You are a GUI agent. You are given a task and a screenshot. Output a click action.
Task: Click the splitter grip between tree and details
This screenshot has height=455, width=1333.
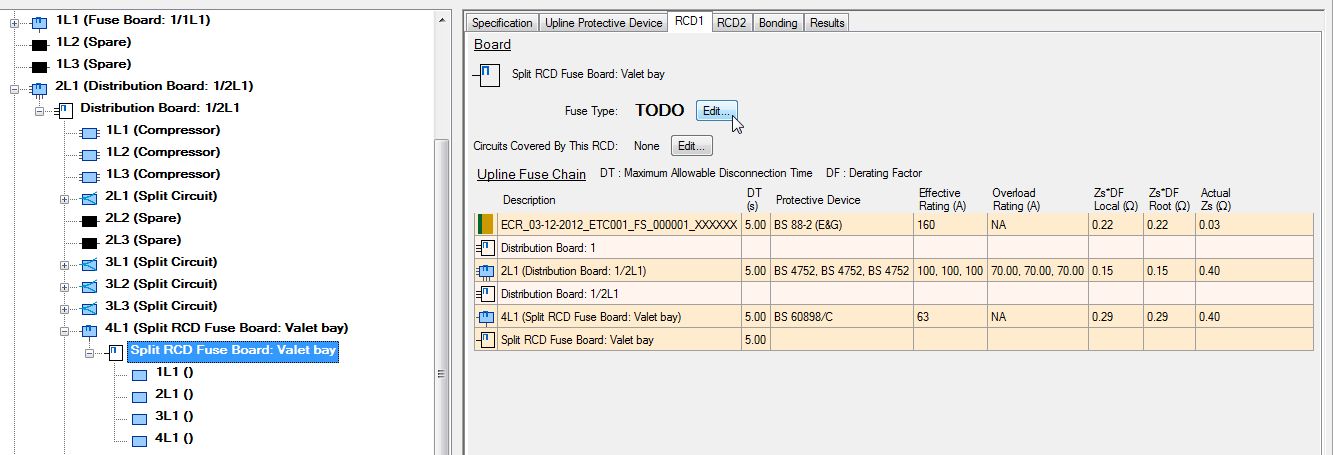[x=441, y=374]
